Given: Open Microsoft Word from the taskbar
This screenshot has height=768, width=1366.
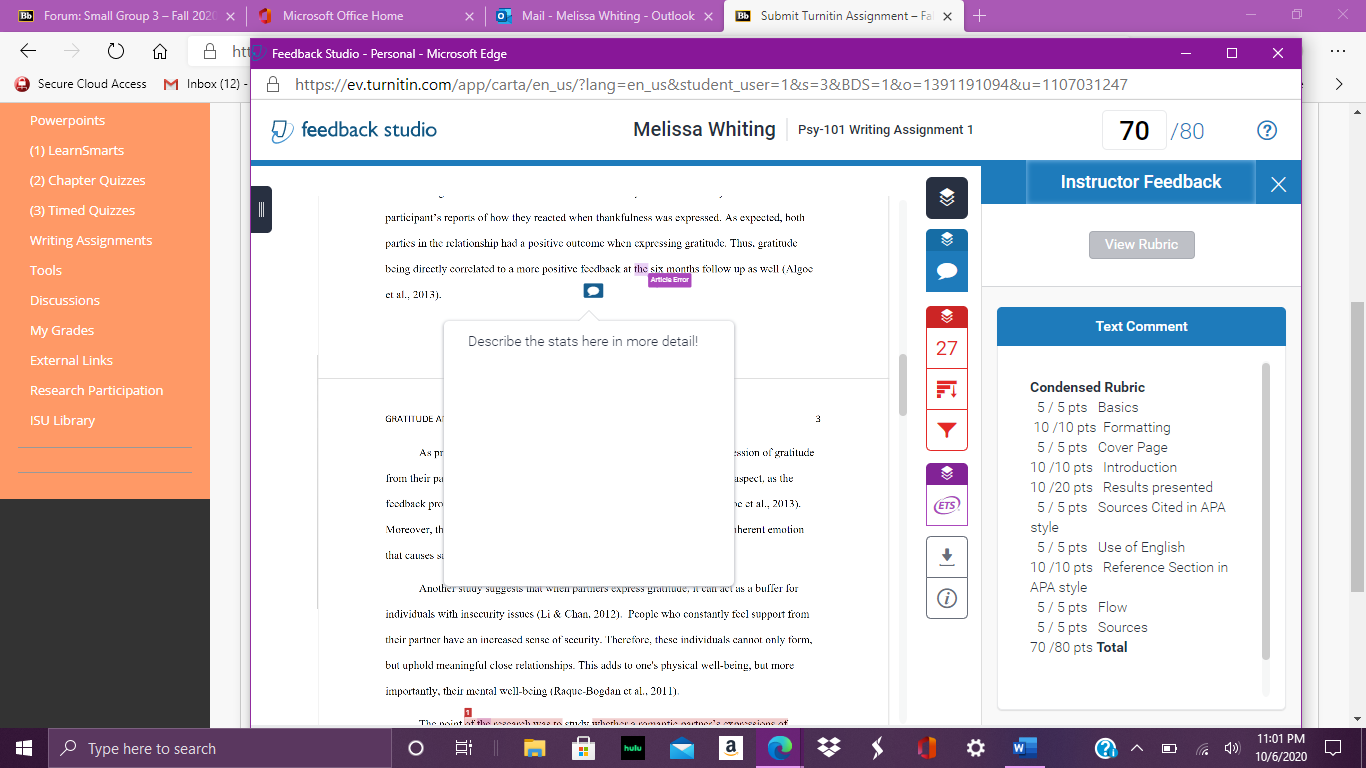Looking at the screenshot, I should tap(1024, 748).
